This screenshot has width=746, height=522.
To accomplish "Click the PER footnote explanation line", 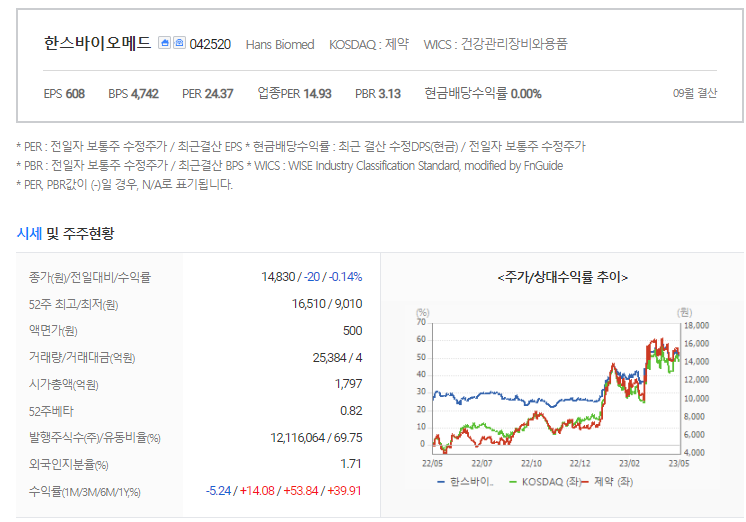I will coord(301,146).
